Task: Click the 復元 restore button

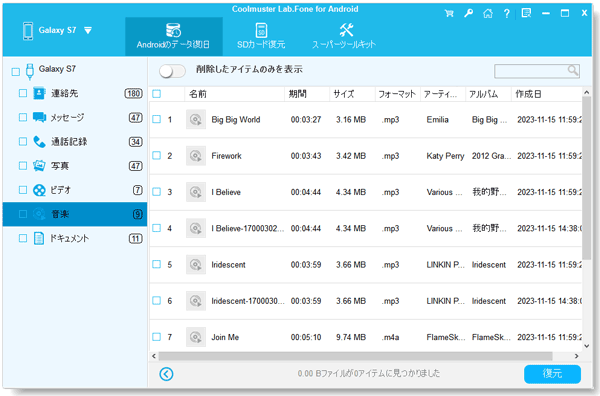Action: 552,374
